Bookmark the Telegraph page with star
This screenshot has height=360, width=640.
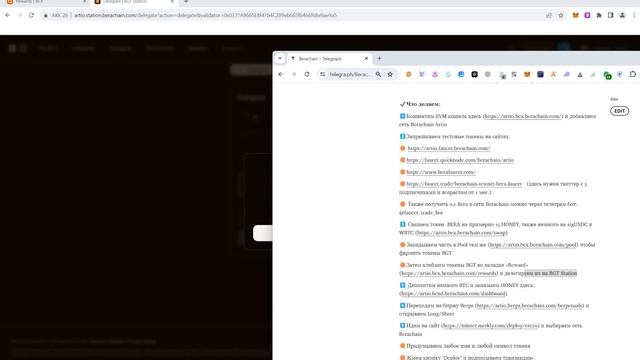point(390,74)
